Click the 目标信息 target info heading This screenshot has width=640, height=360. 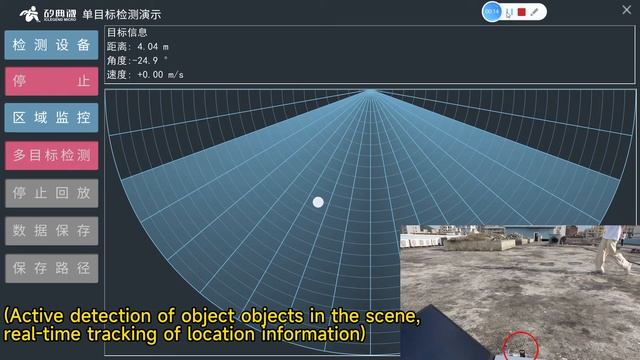[x=127, y=33]
